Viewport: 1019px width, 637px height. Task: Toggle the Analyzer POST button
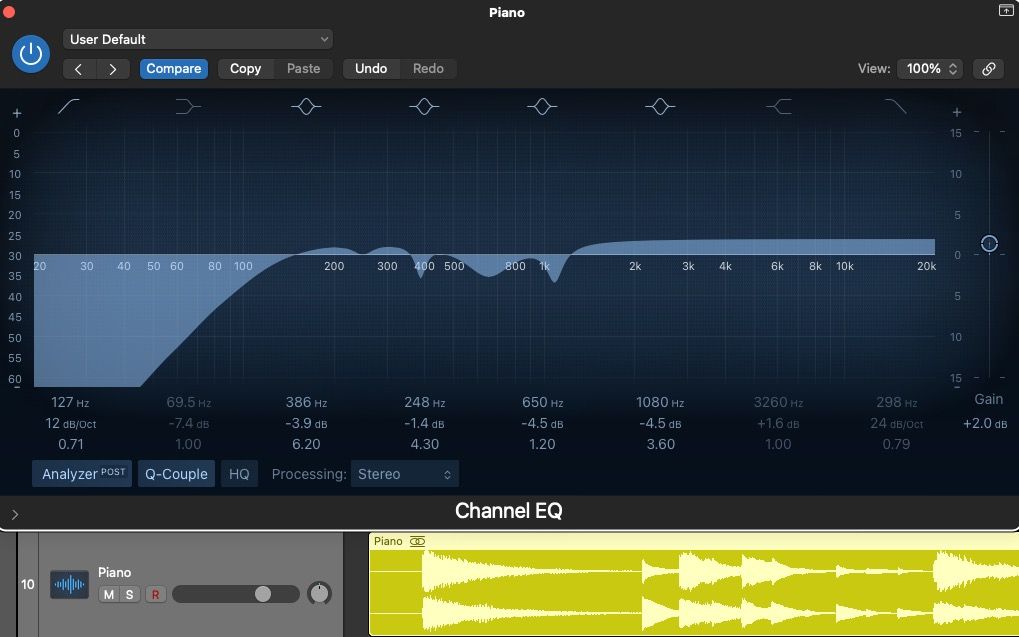[x=82, y=474]
